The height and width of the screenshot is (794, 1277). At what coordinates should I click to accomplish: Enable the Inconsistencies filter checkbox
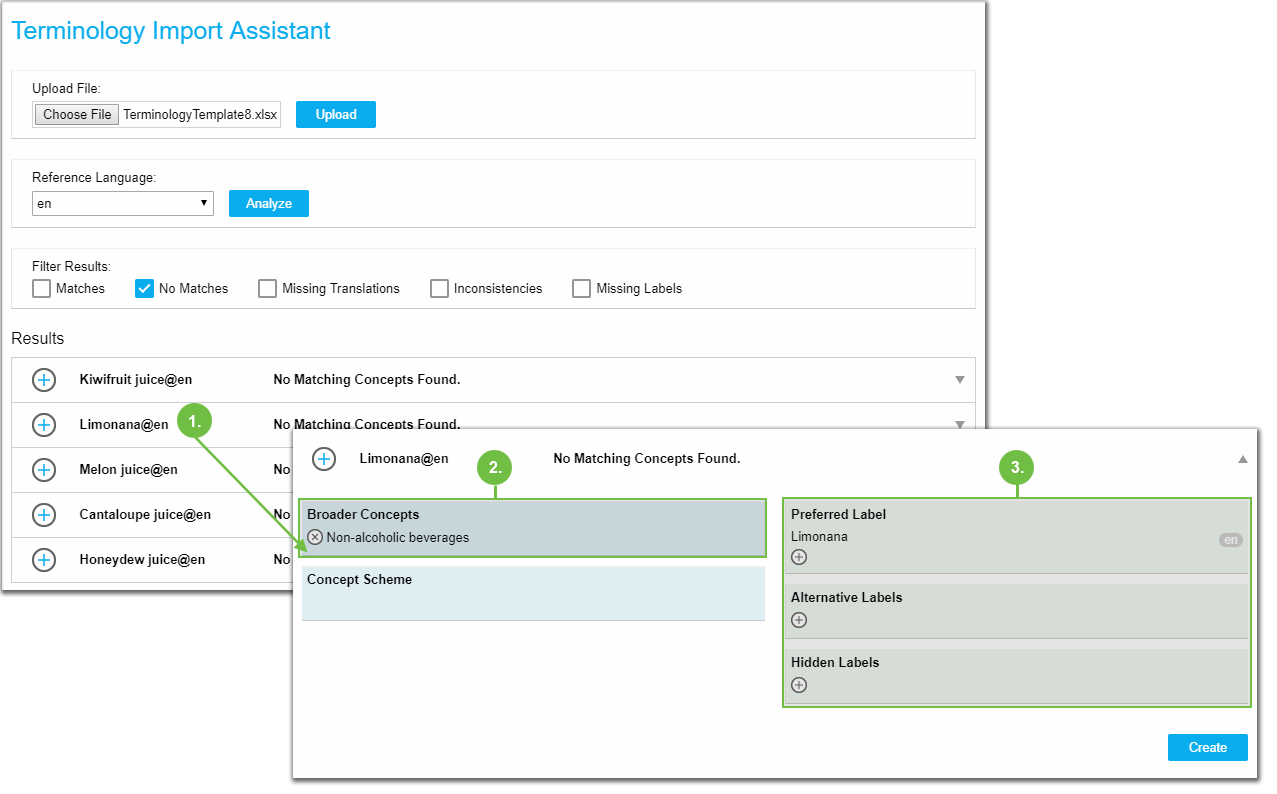click(439, 289)
